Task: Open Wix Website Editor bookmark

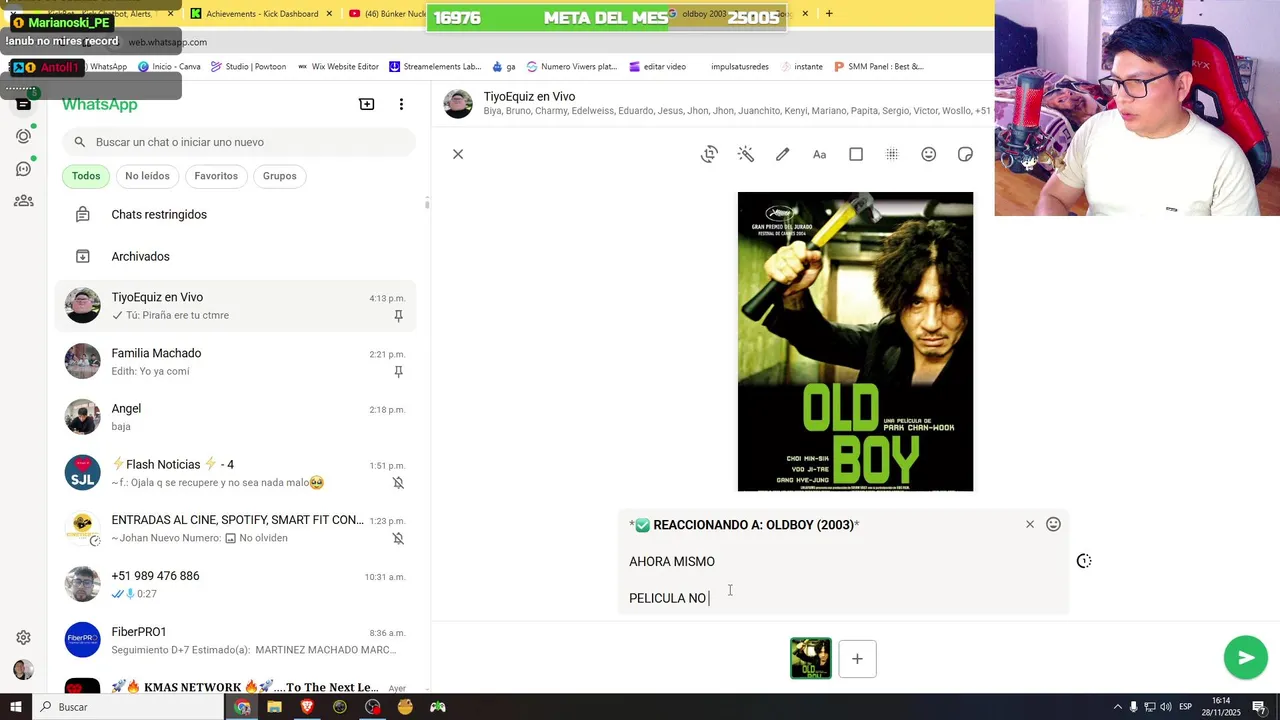Action: [337, 67]
